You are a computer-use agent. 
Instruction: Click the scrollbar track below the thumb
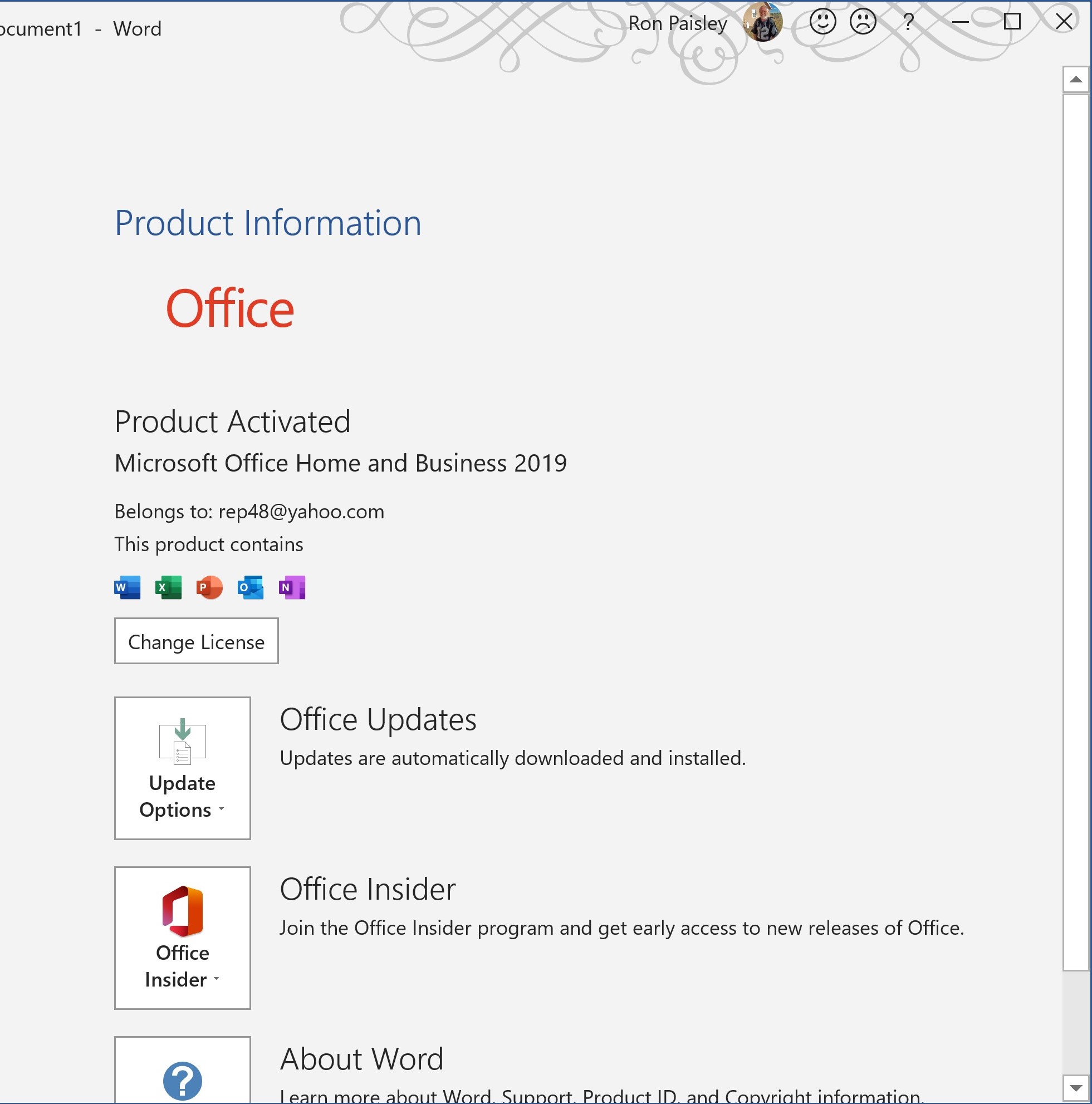(1075, 1023)
